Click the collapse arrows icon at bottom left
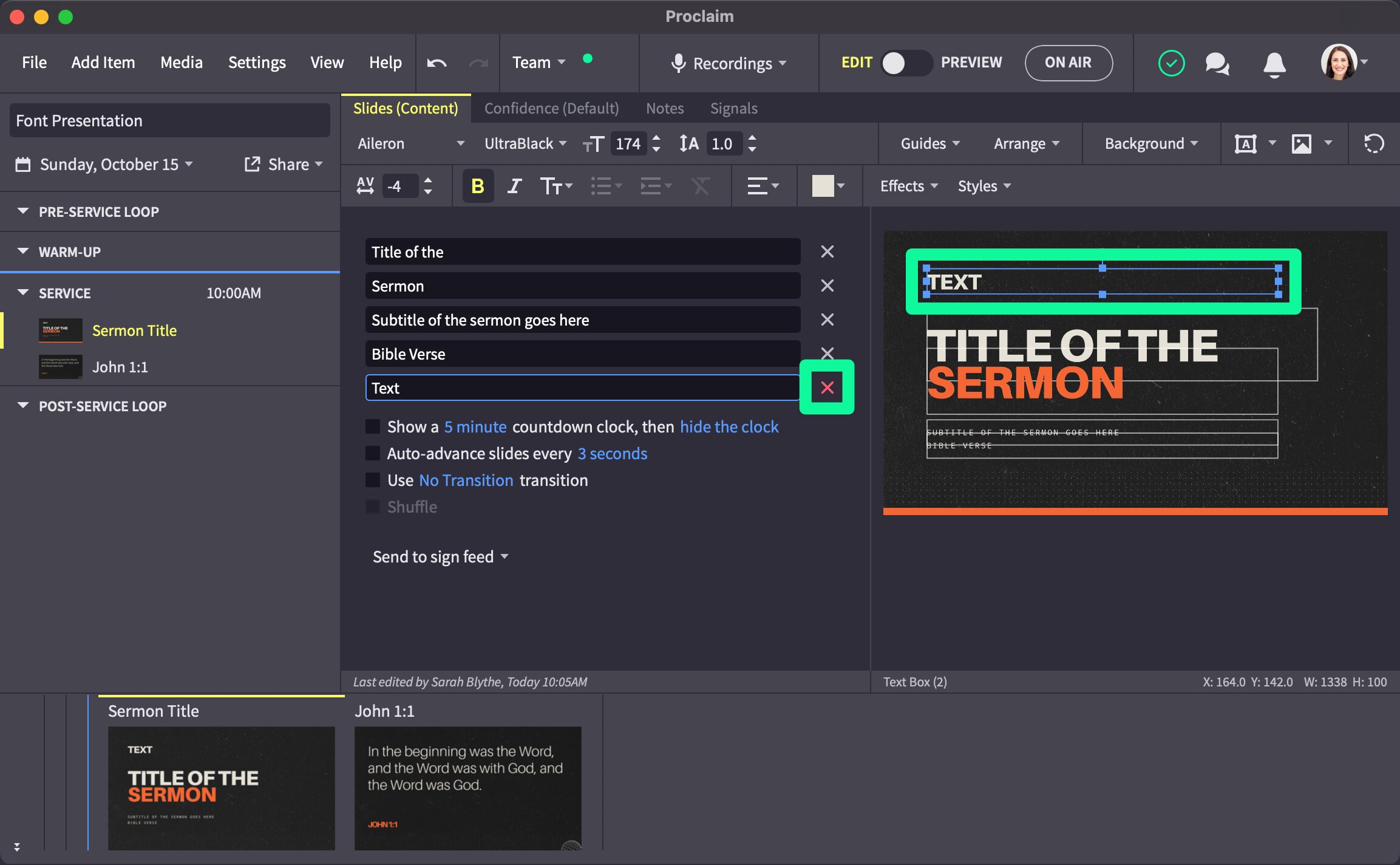Screen dimensions: 1400x865 pos(17,846)
